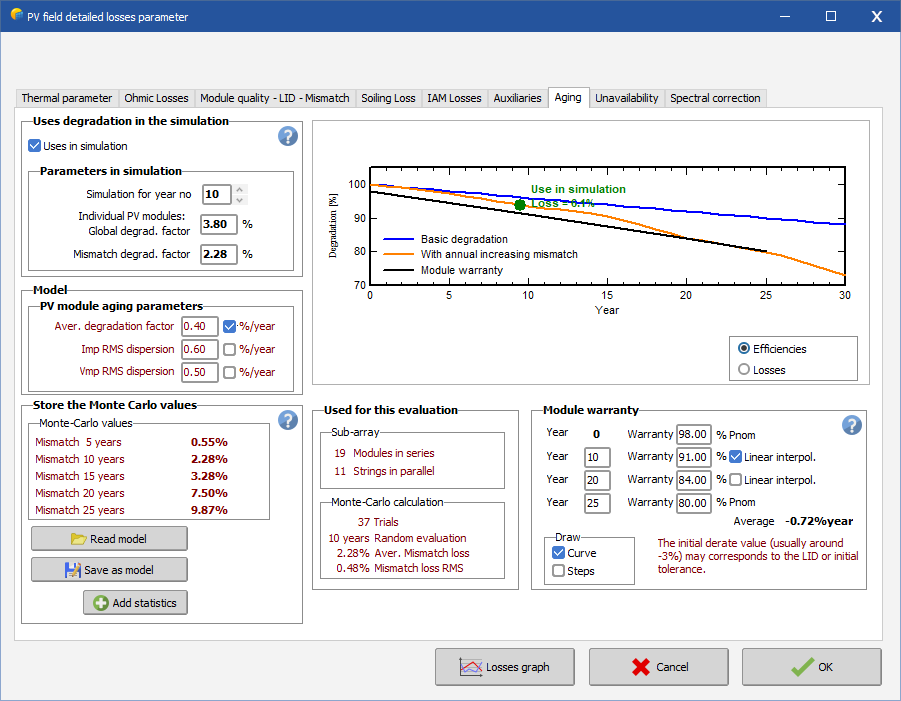
Task: Click the green plus icon on Add statistics
Action: (x=101, y=603)
